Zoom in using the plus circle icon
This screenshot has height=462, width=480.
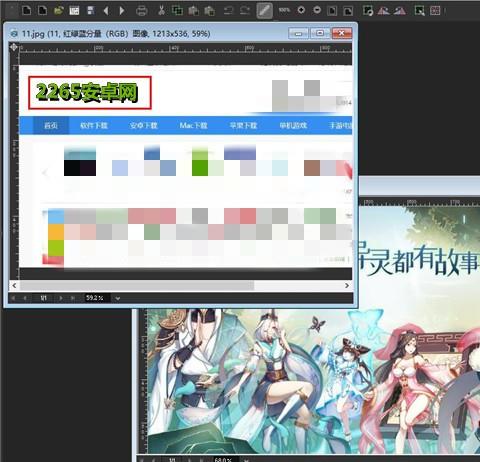(301, 10)
